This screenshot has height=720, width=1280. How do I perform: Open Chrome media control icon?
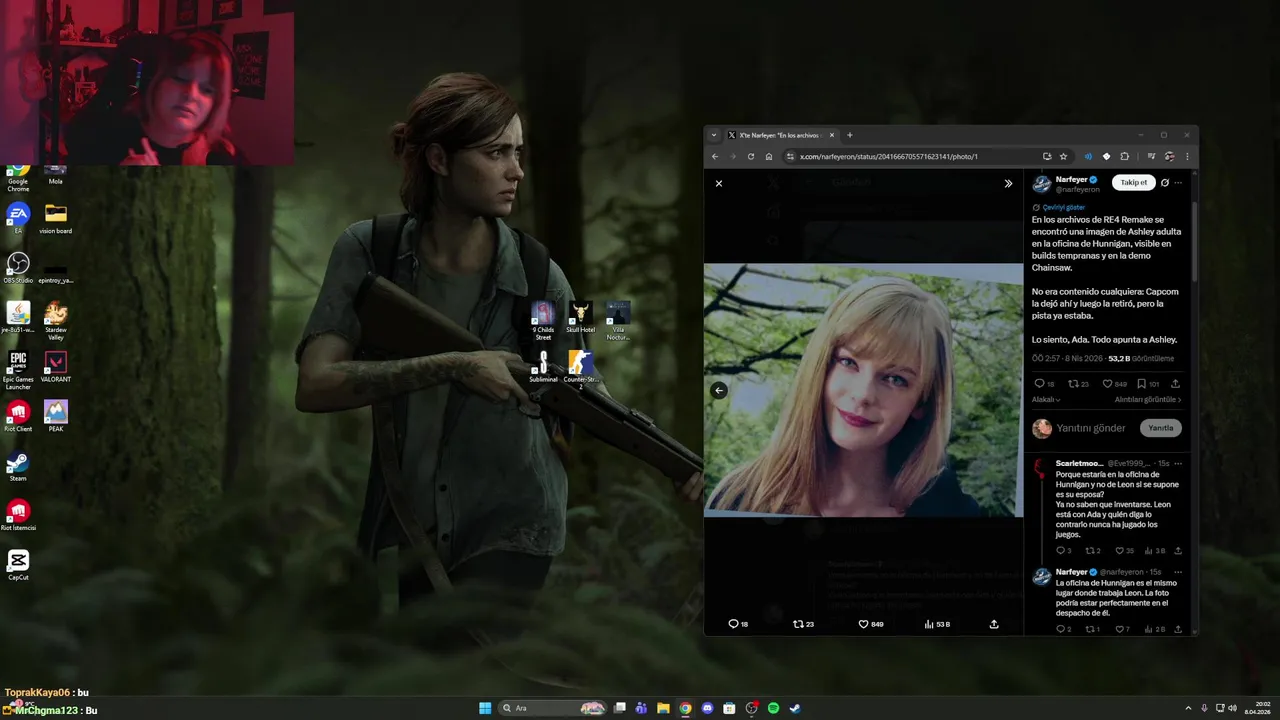pyautogui.click(x=1152, y=156)
